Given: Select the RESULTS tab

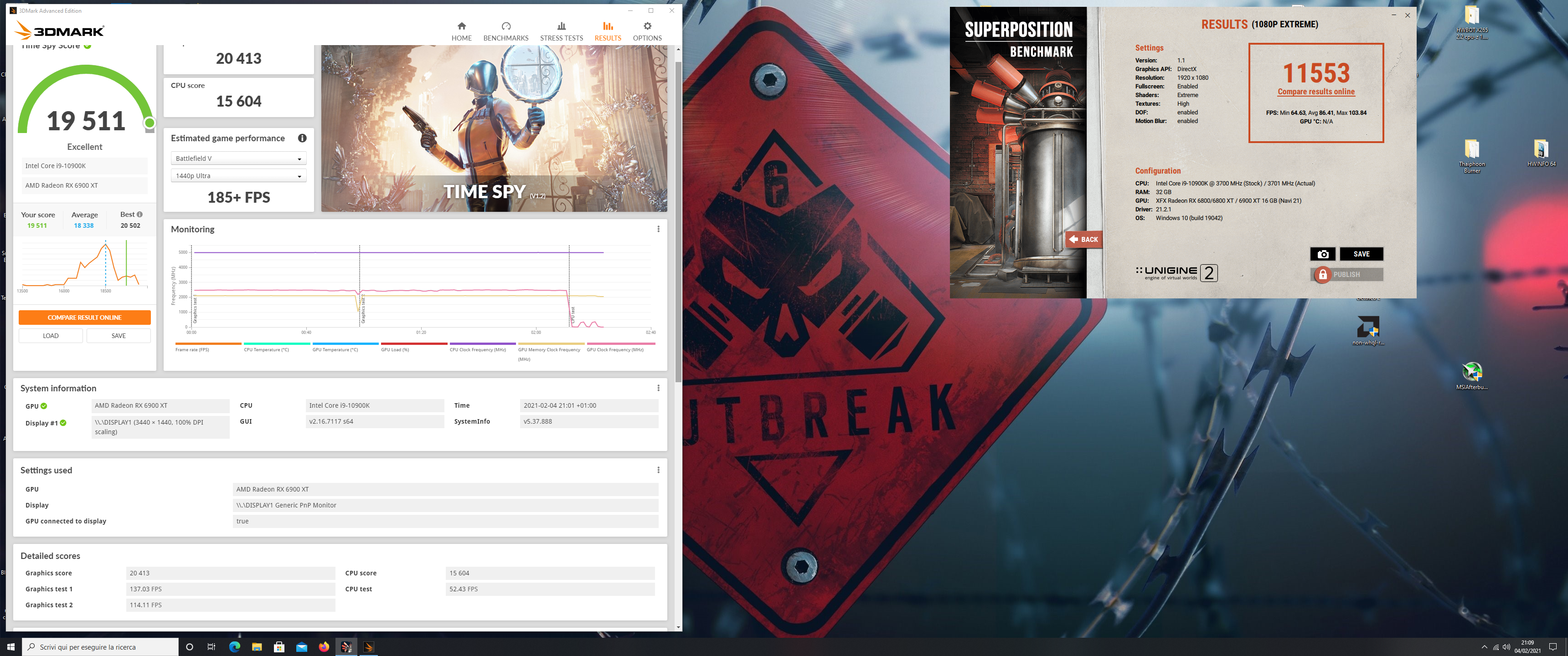Looking at the screenshot, I should coord(608,31).
